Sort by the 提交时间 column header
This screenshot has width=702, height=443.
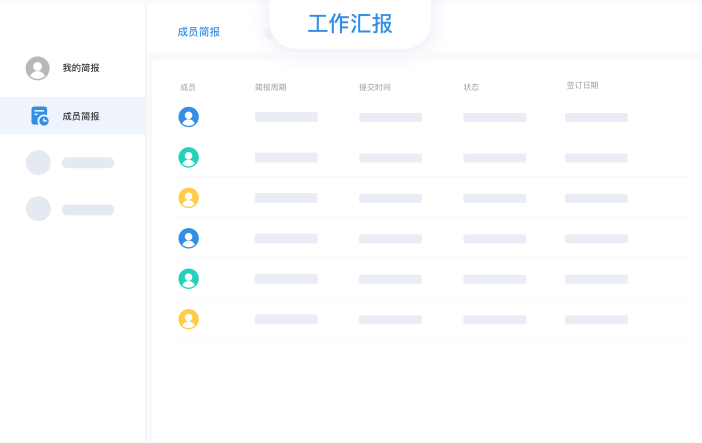(375, 87)
